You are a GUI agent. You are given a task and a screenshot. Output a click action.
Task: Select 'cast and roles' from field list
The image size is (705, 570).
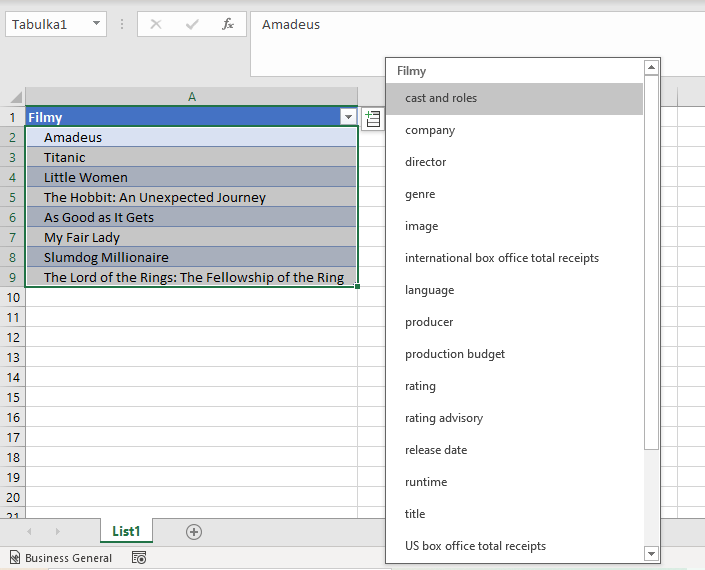click(x=441, y=98)
